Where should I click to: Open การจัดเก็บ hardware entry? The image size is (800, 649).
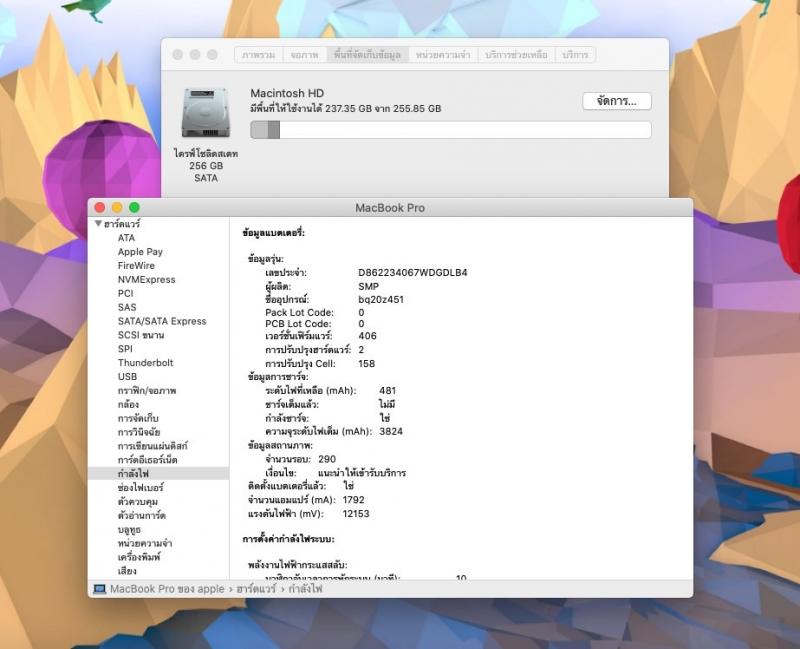[x=138, y=418]
